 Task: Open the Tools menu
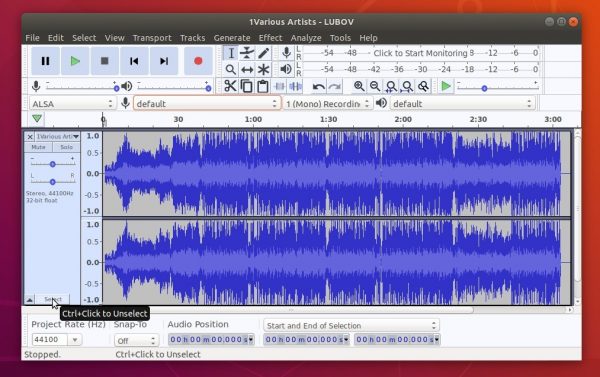(x=340, y=38)
